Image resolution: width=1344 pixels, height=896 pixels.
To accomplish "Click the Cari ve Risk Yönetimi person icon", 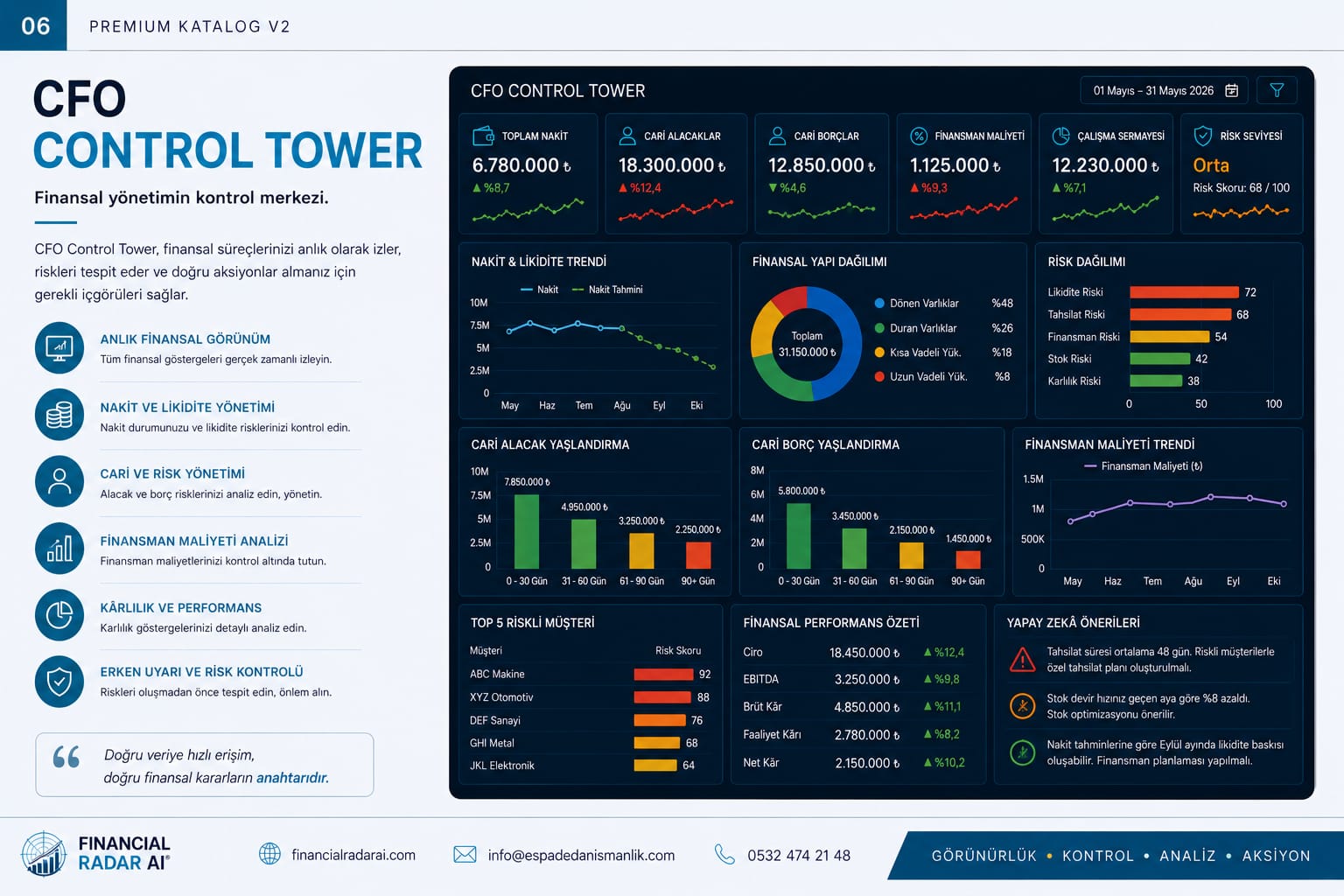I will tap(59, 481).
